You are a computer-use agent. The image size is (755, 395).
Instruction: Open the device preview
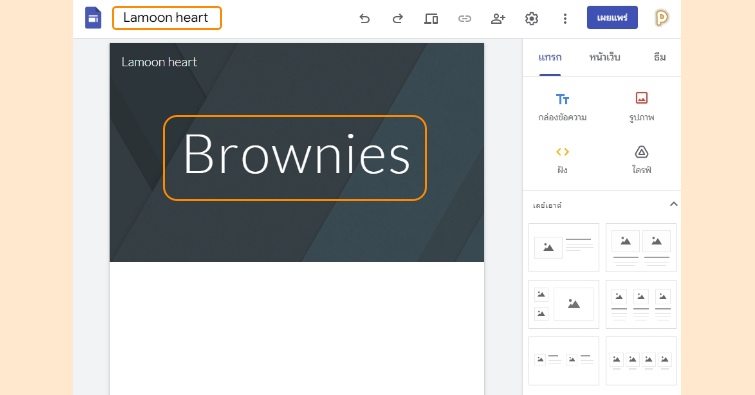pyautogui.click(x=431, y=19)
